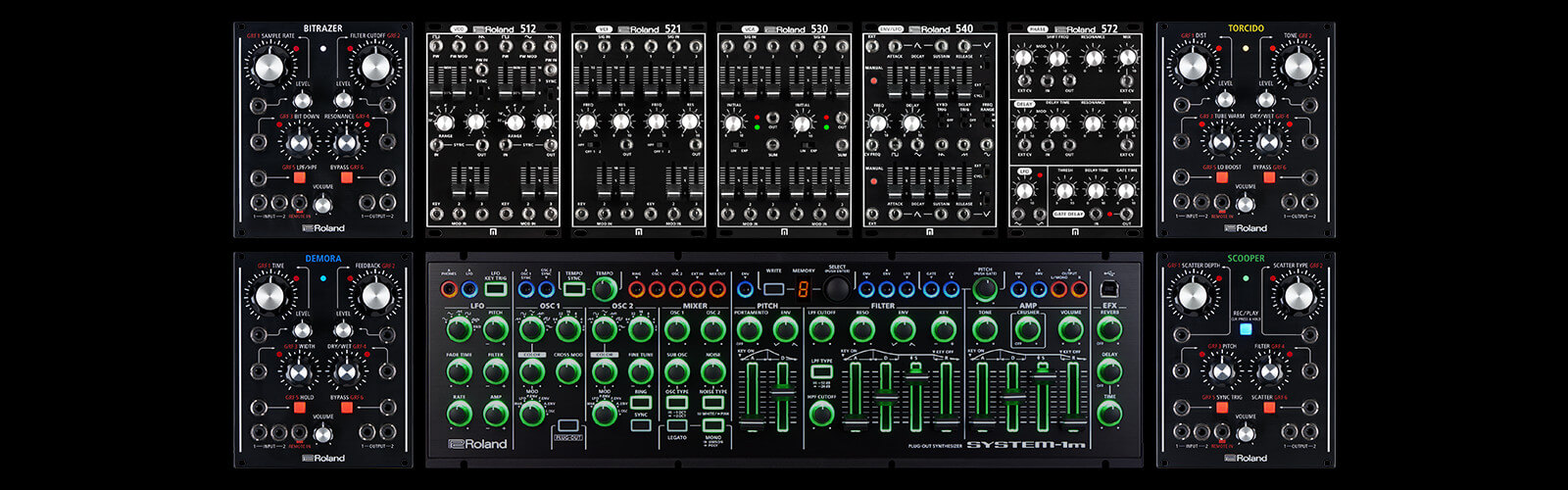1568x490 pixels.
Task: Click the FEEDBACK knob on DEMORA
Action: (373, 296)
